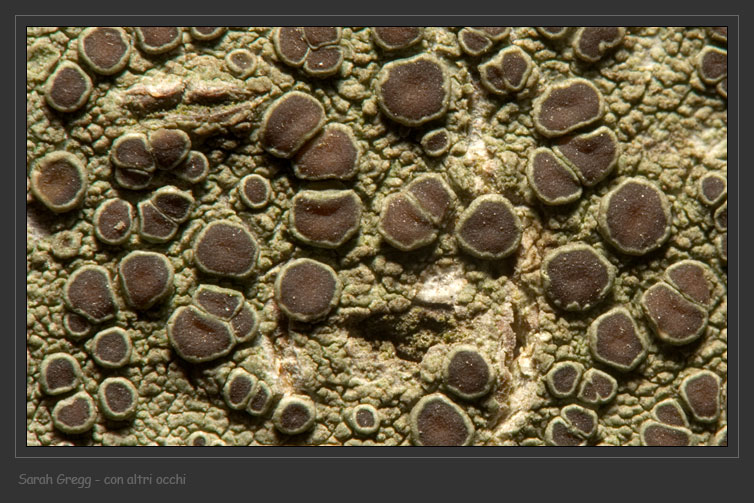Click the large round disc near right edge
The width and height of the screenshot is (754, 503).
[x=634, y=215]
